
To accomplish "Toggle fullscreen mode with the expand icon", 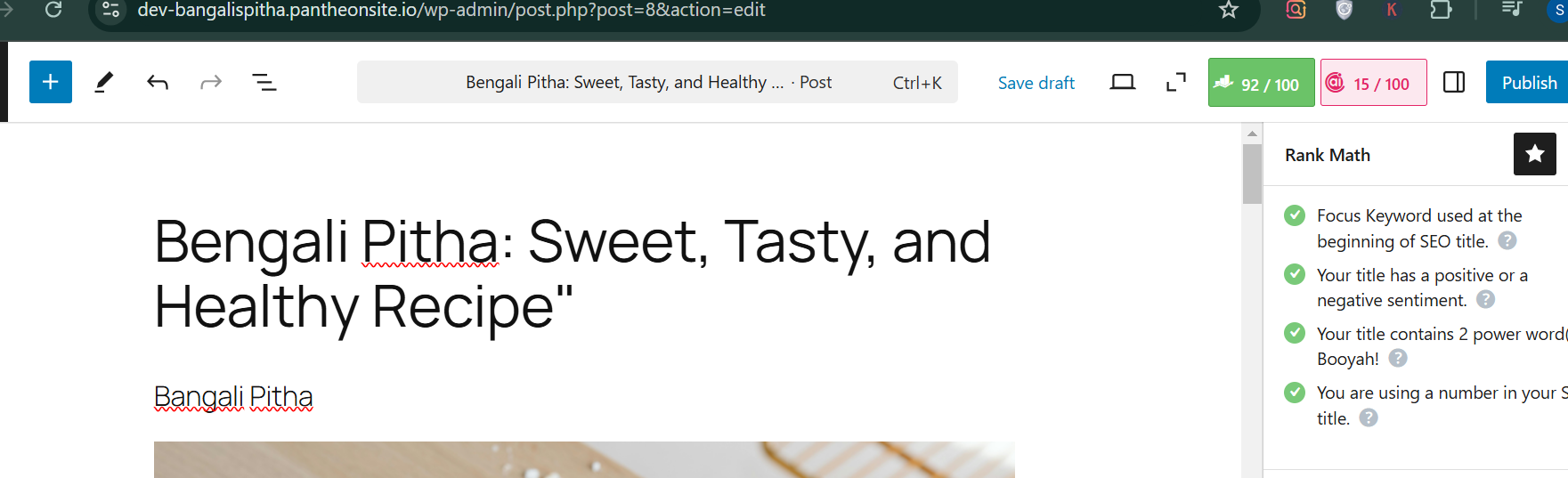I will tap(1176, 83).
